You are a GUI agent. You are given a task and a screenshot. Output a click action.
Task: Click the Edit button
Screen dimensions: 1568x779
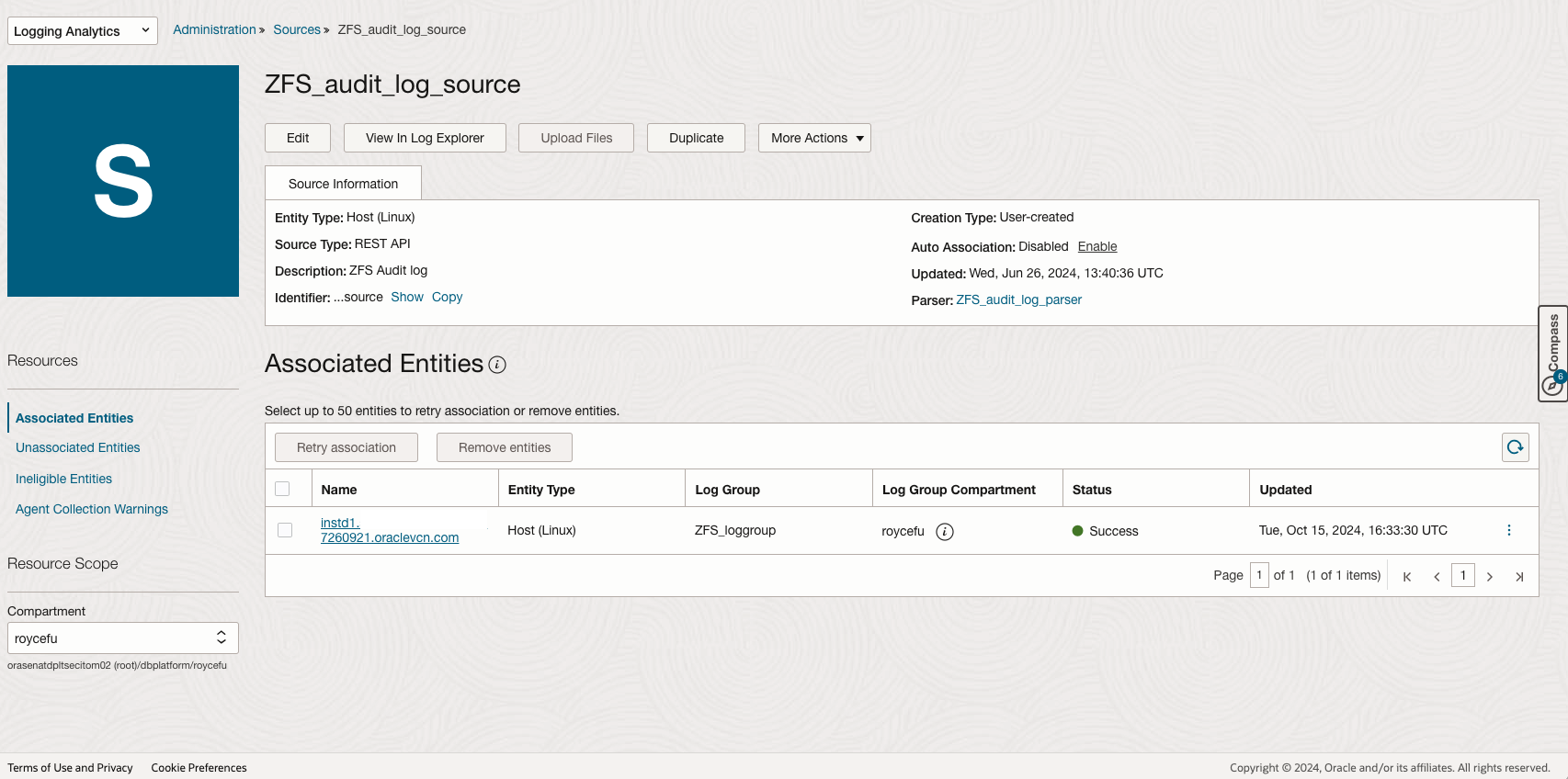pos(298,138)
